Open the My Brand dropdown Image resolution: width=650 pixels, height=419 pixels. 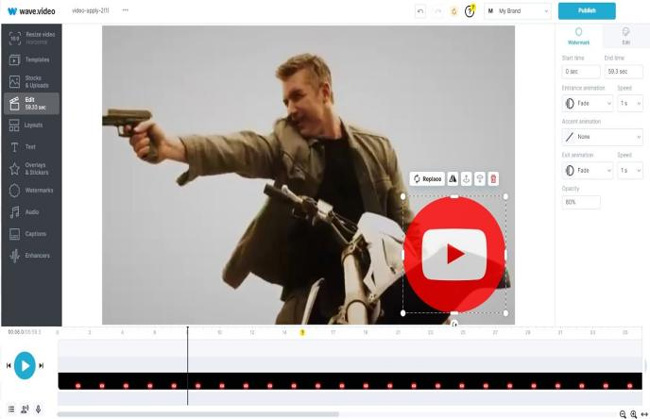518,11
